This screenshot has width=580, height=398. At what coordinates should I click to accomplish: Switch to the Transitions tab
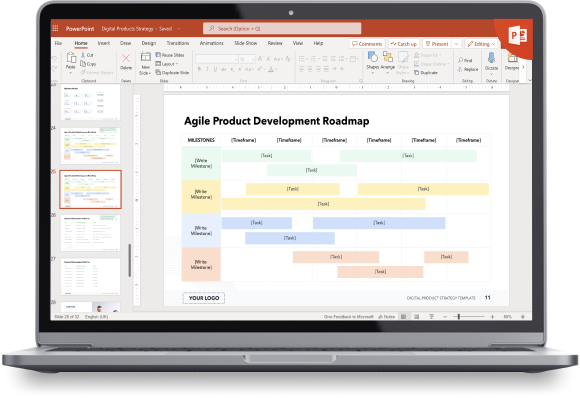click(178, 43)
